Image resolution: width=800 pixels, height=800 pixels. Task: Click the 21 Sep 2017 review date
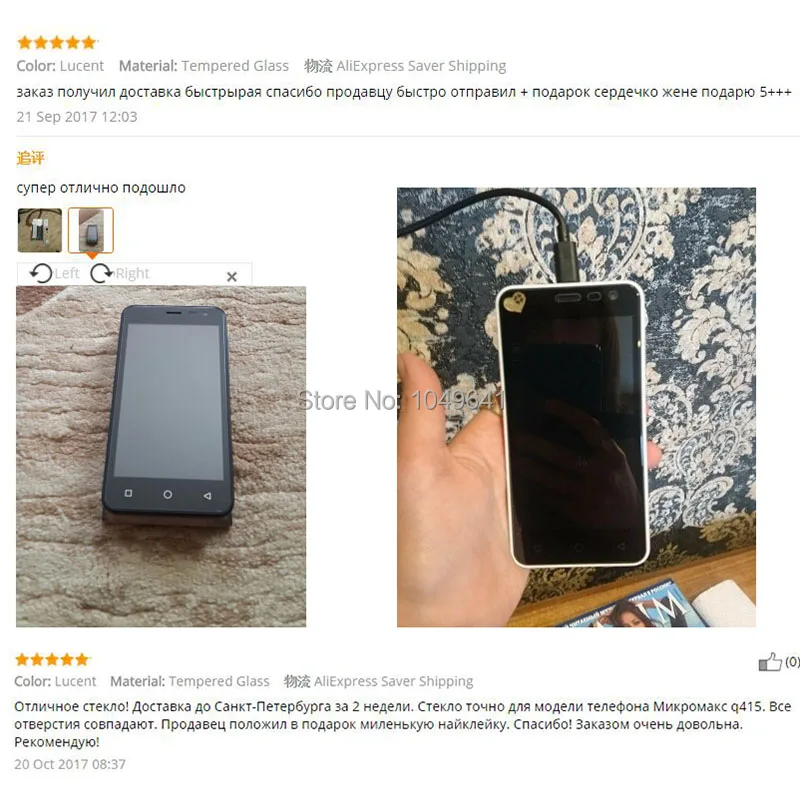(x=77, y=117)
